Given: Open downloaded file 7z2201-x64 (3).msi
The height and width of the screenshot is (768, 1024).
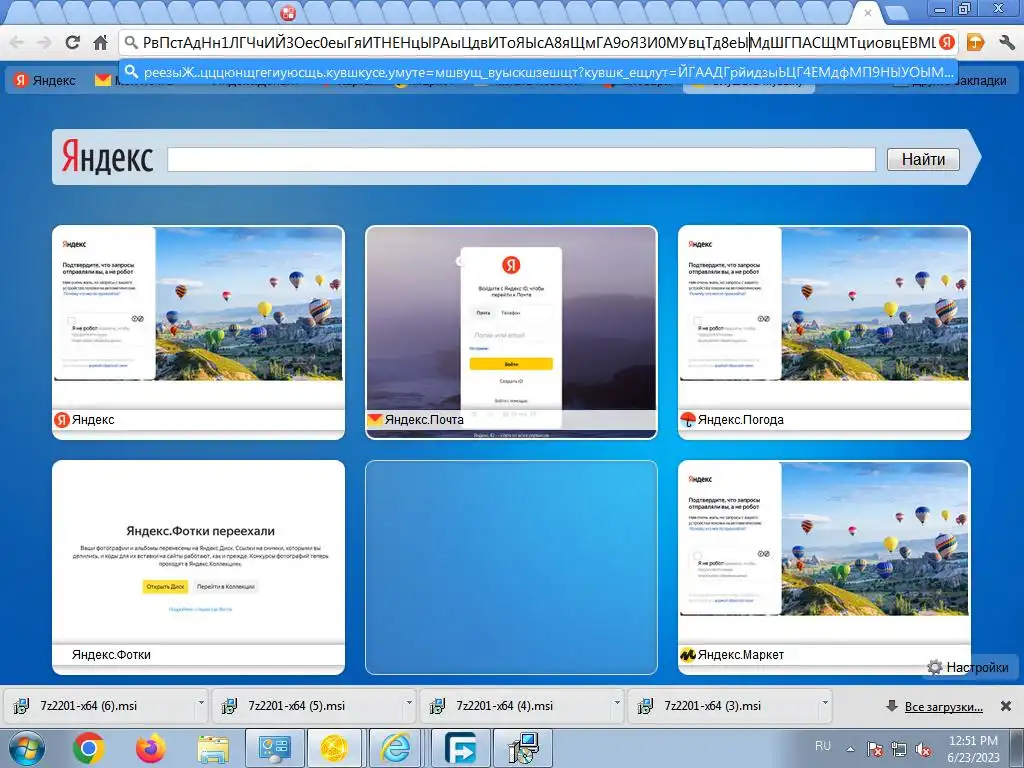Looking at the screenshot, I should (x=722, y=706).
